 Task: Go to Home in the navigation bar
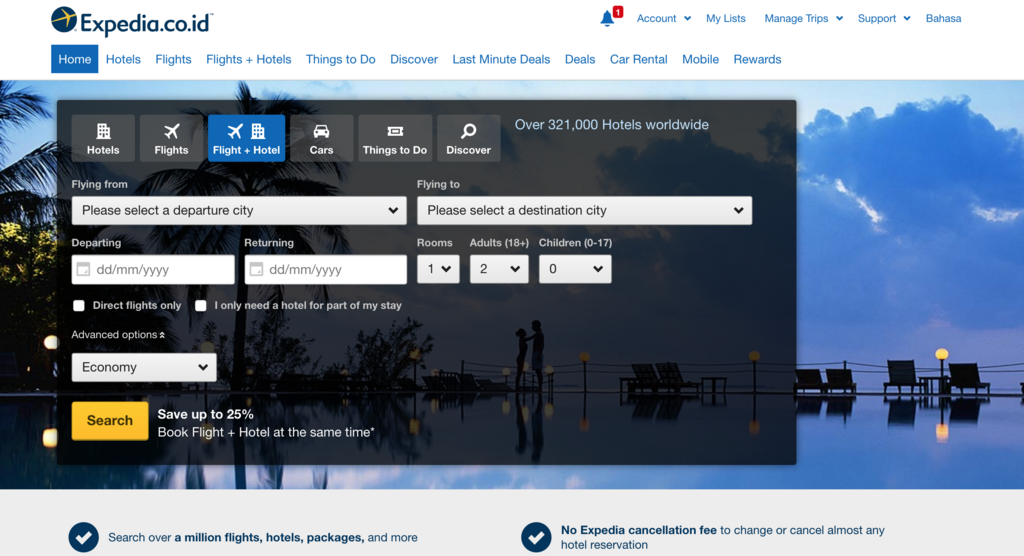74,59
